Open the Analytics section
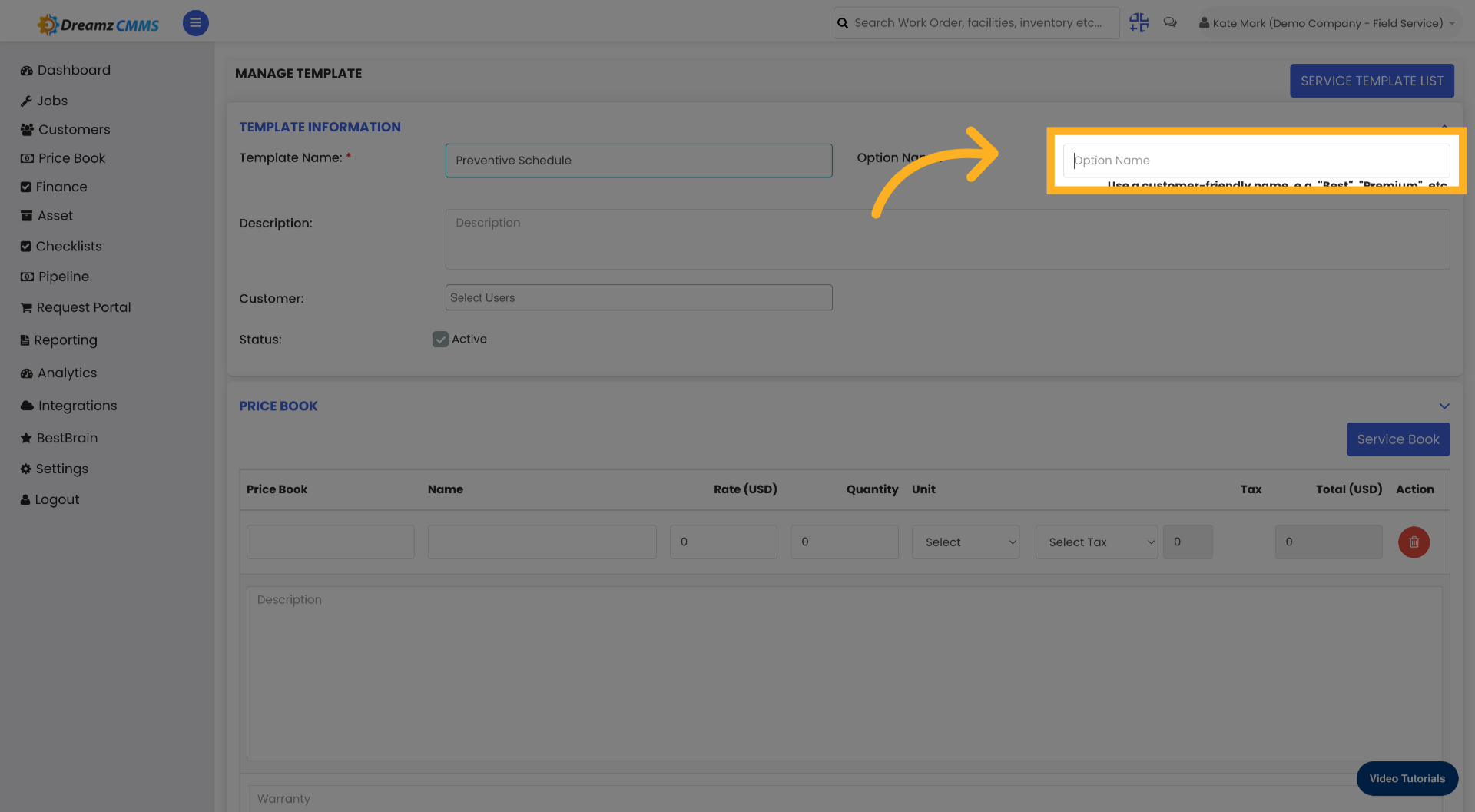1475x812 pixels. coord(66,373)
